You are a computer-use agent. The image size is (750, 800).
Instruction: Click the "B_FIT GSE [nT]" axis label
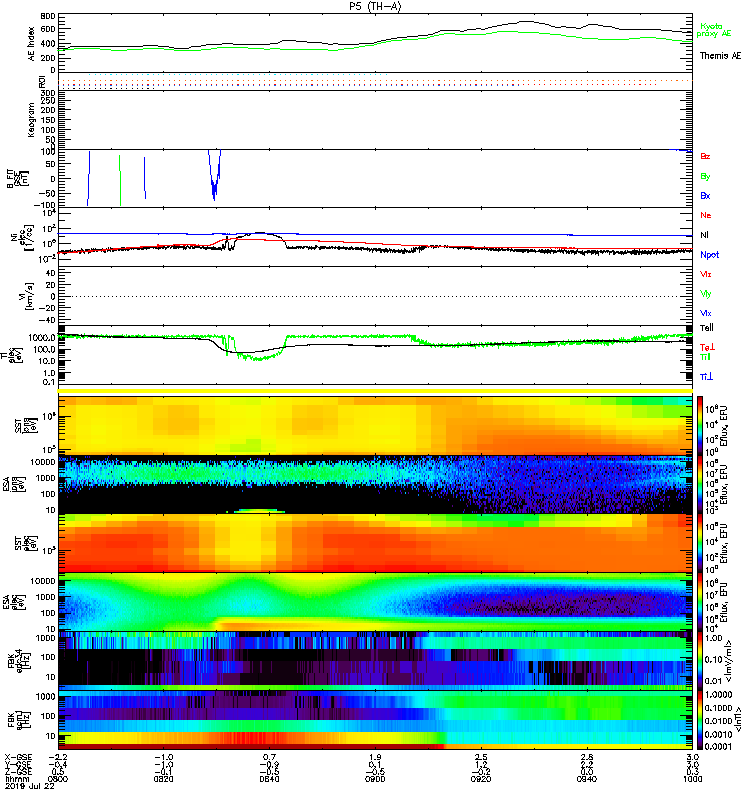[17, 179]
